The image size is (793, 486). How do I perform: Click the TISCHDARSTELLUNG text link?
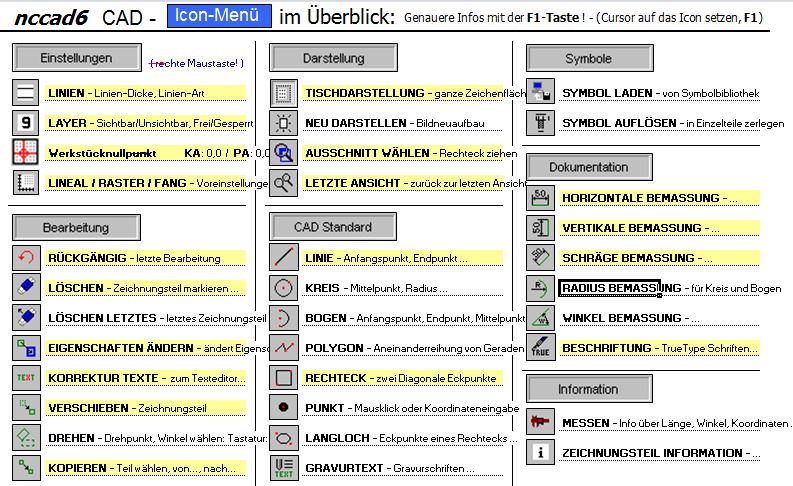pyautogui.click(x=364, y=93)
